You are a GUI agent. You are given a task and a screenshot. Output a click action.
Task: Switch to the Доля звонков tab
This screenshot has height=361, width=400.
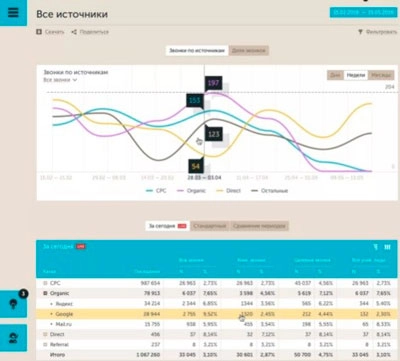[249, 51]
